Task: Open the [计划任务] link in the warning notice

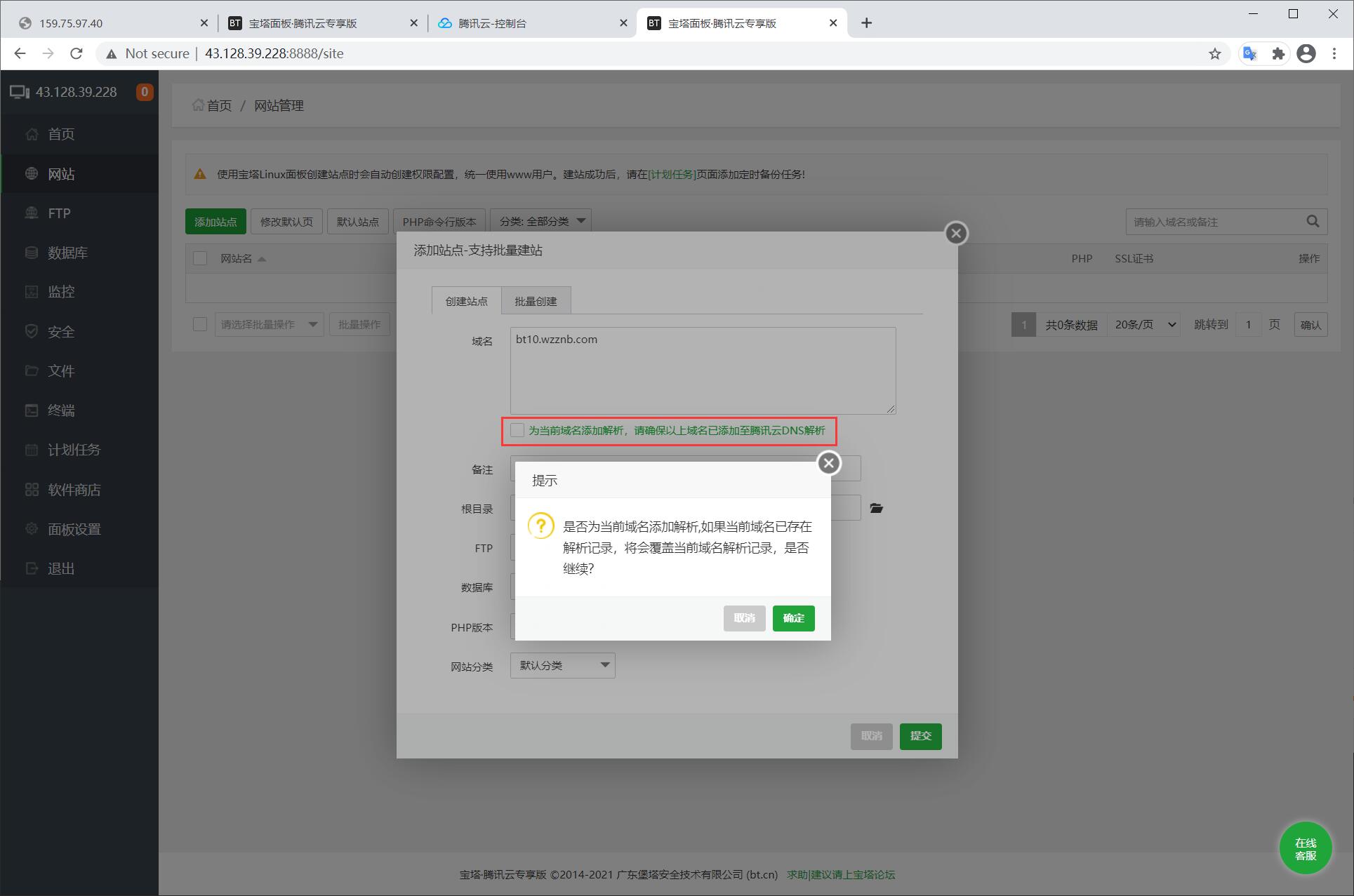Action: pos(672,174)
